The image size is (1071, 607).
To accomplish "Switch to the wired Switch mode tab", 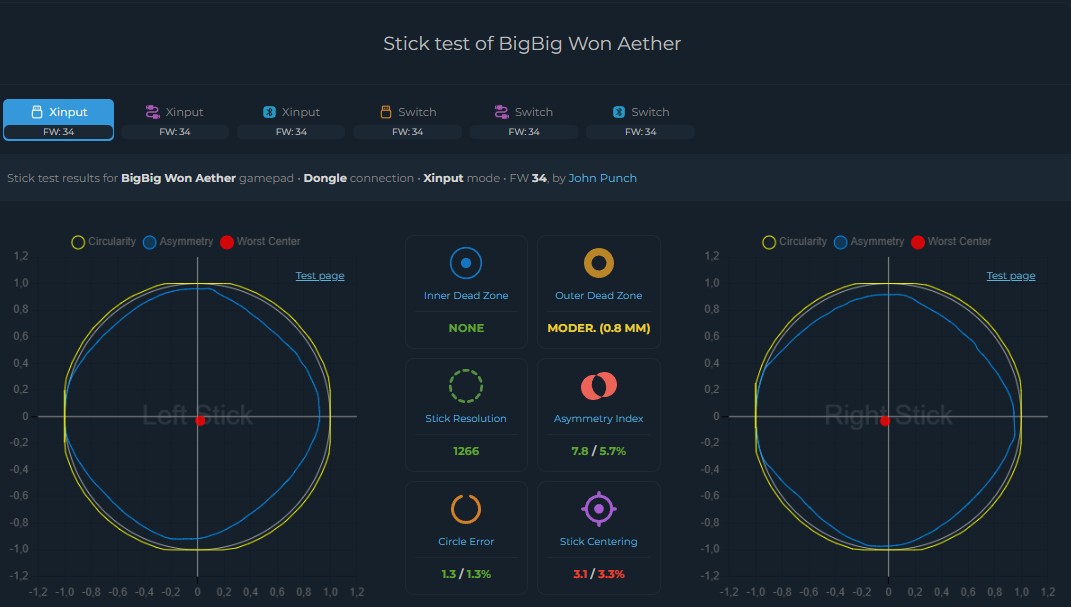I will pos(408,119).
